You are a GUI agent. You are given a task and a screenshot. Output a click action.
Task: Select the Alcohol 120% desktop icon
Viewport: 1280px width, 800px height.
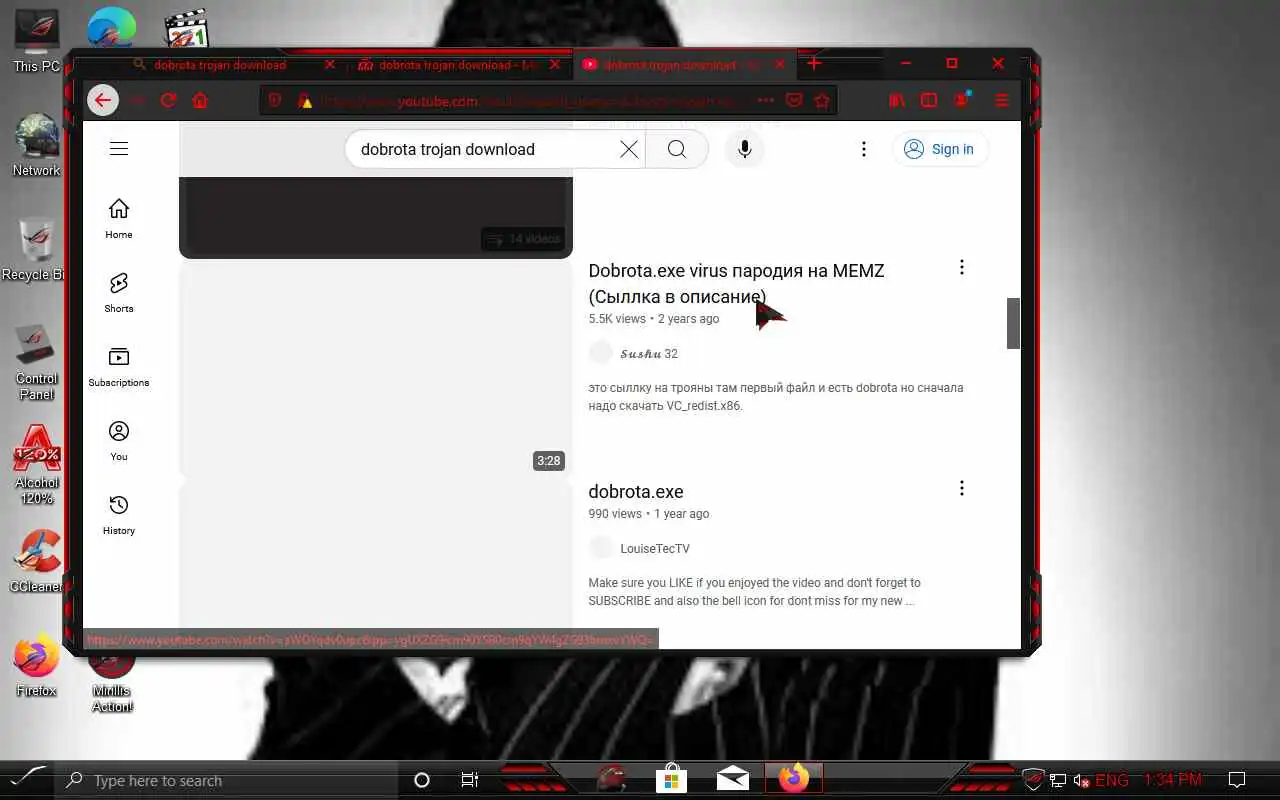[x=37, y=466]
